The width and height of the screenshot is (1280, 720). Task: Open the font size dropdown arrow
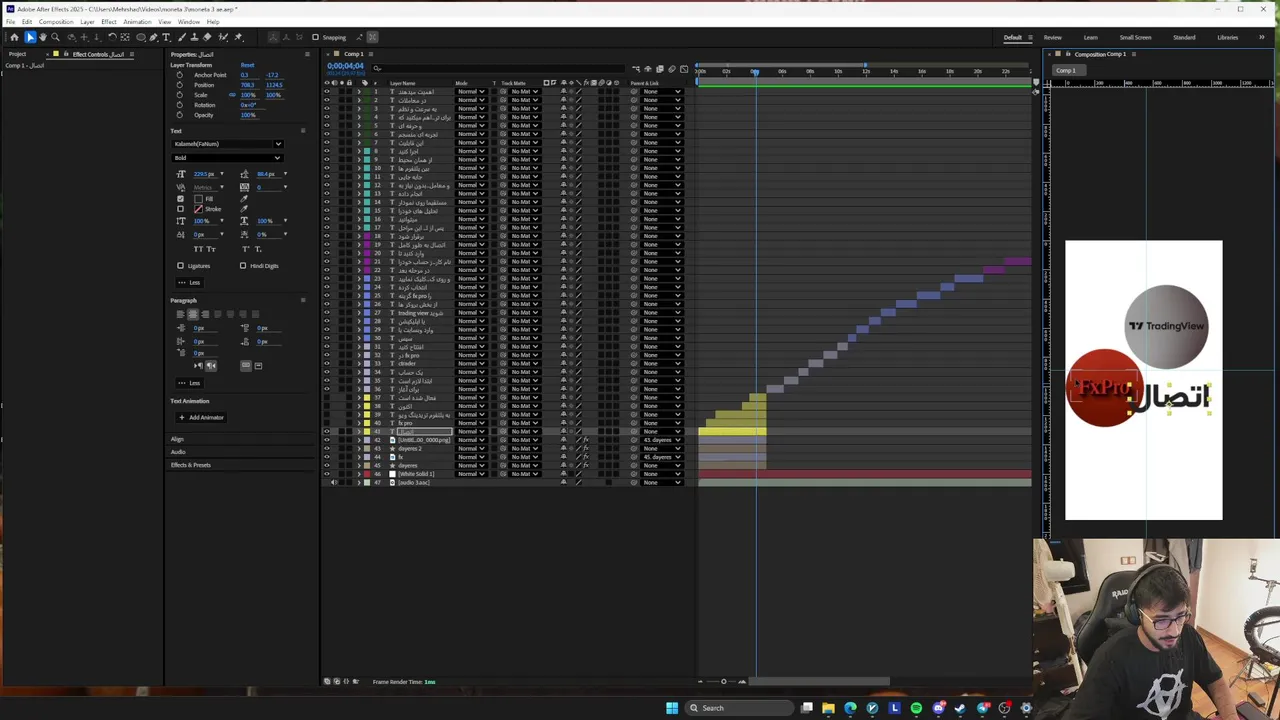[222, 174]
